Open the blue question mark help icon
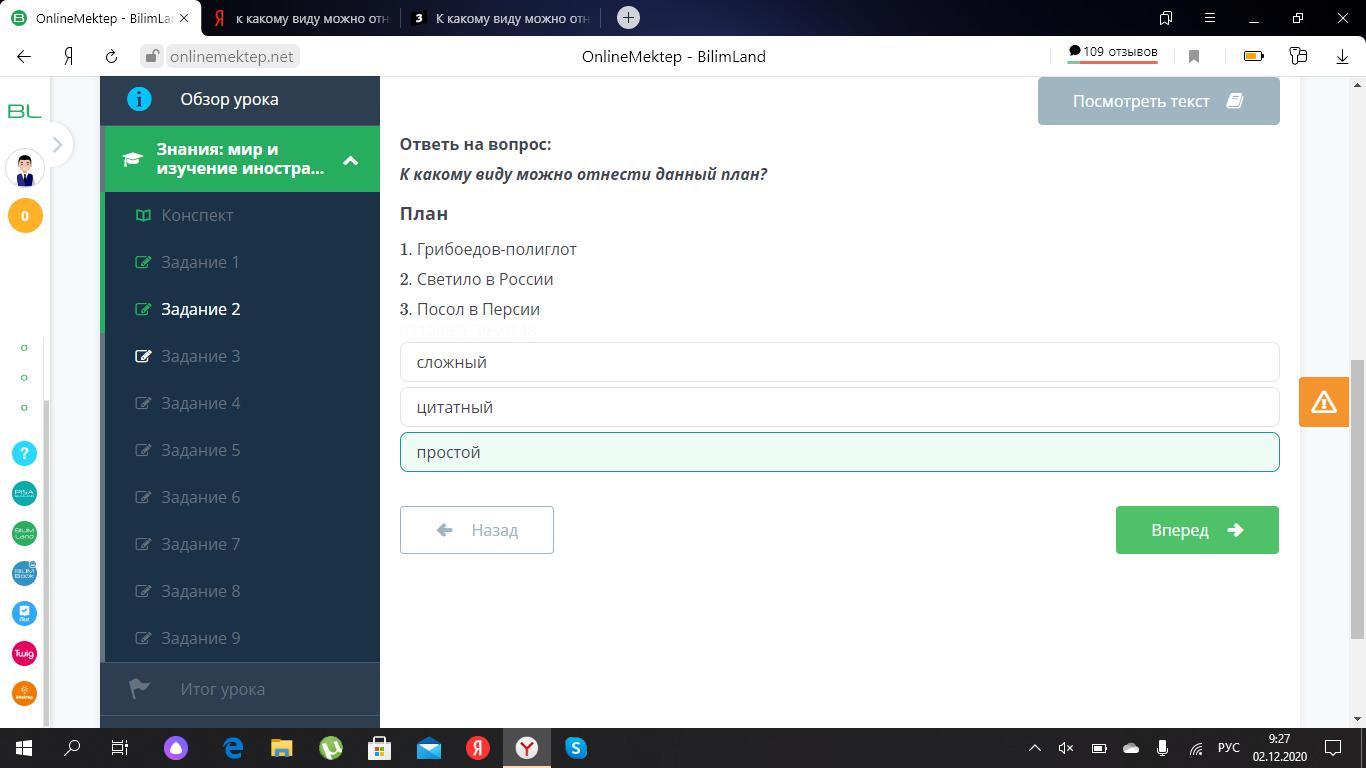Viewport: 1366px width, 768px height. pyautogui.click(x=24, y=454)
